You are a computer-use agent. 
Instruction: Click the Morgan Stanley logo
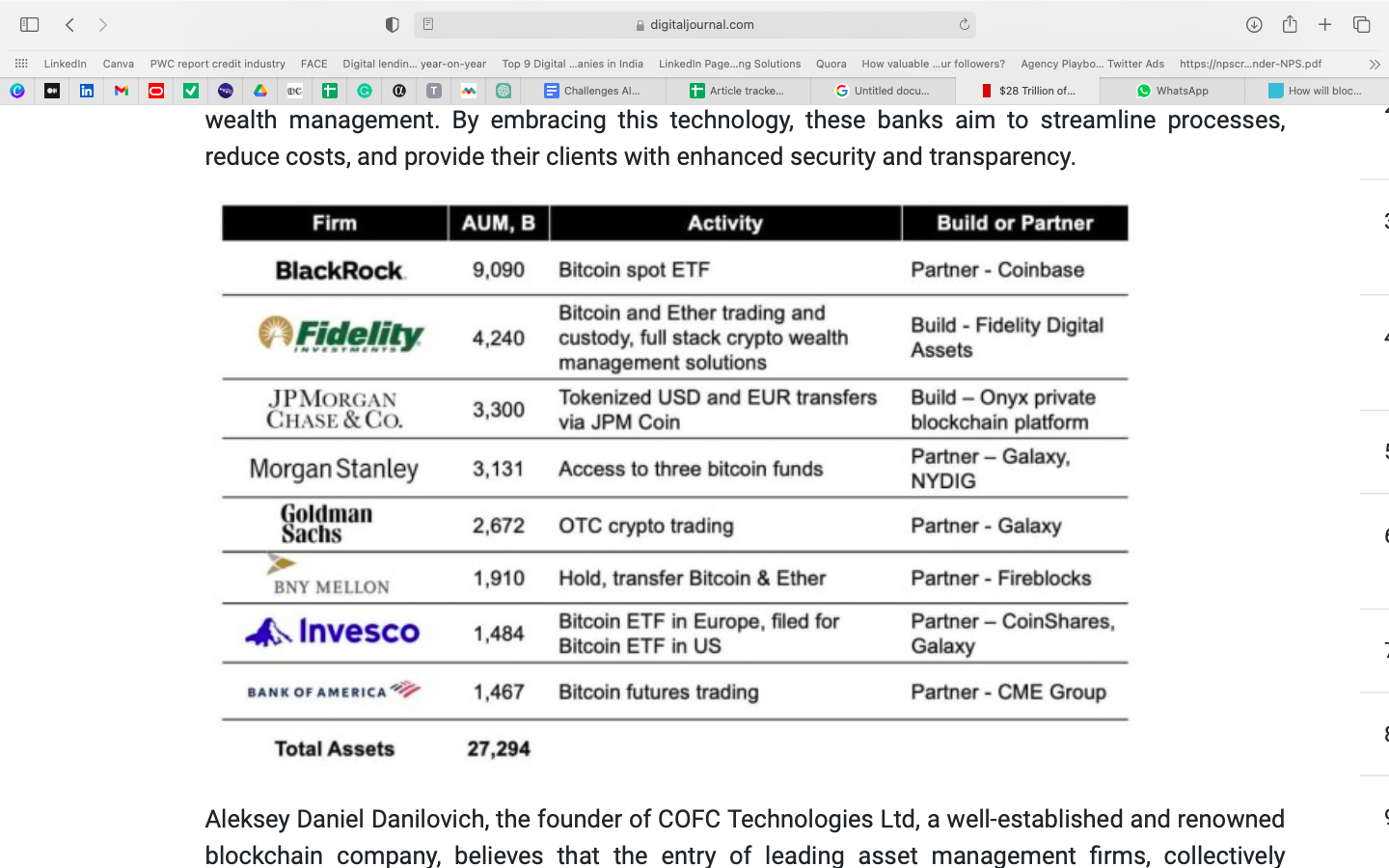[x=334, y=469]
